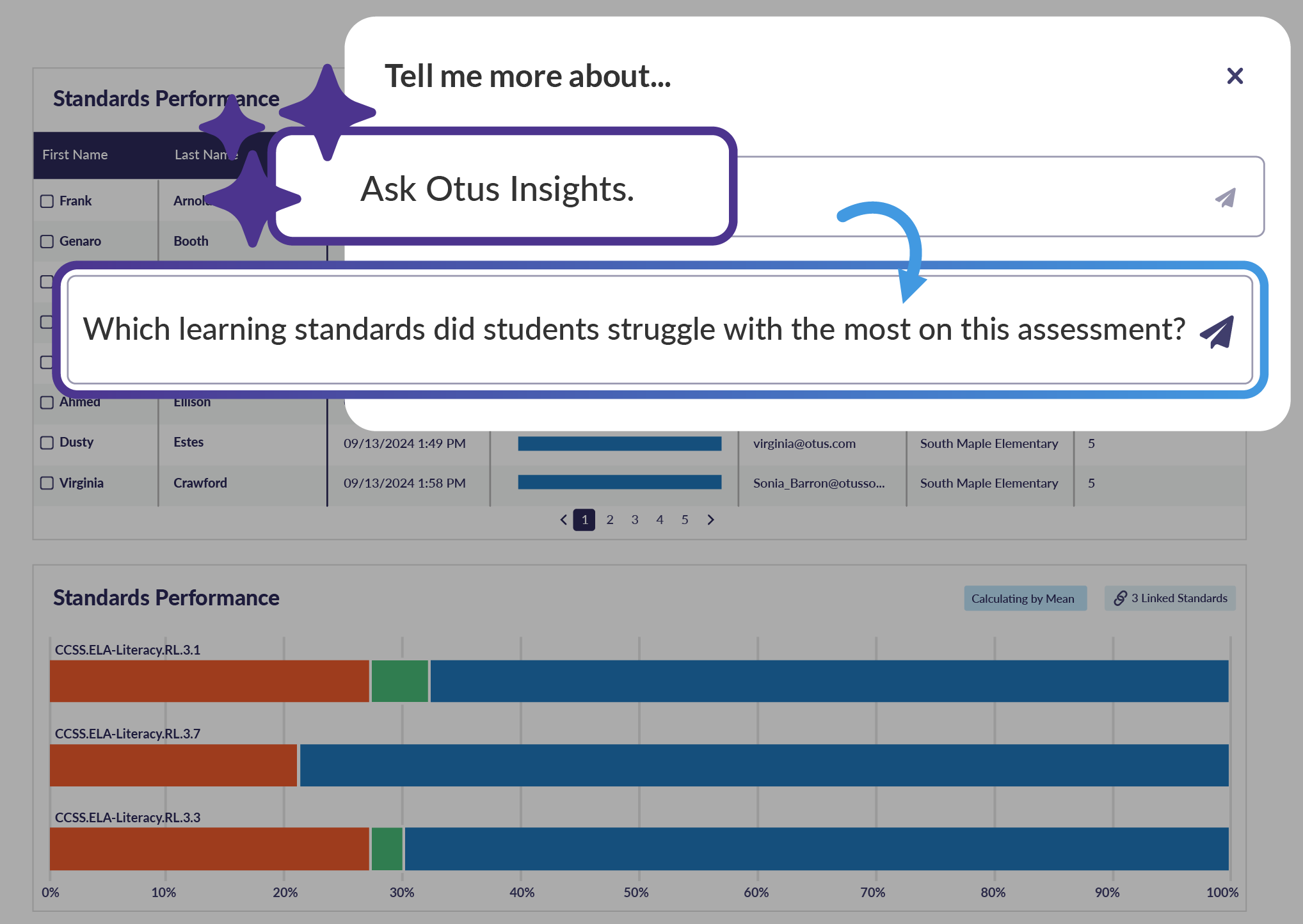1303x924 pixels.
Task: Click the question text input field
Action: tap(634, 330)
